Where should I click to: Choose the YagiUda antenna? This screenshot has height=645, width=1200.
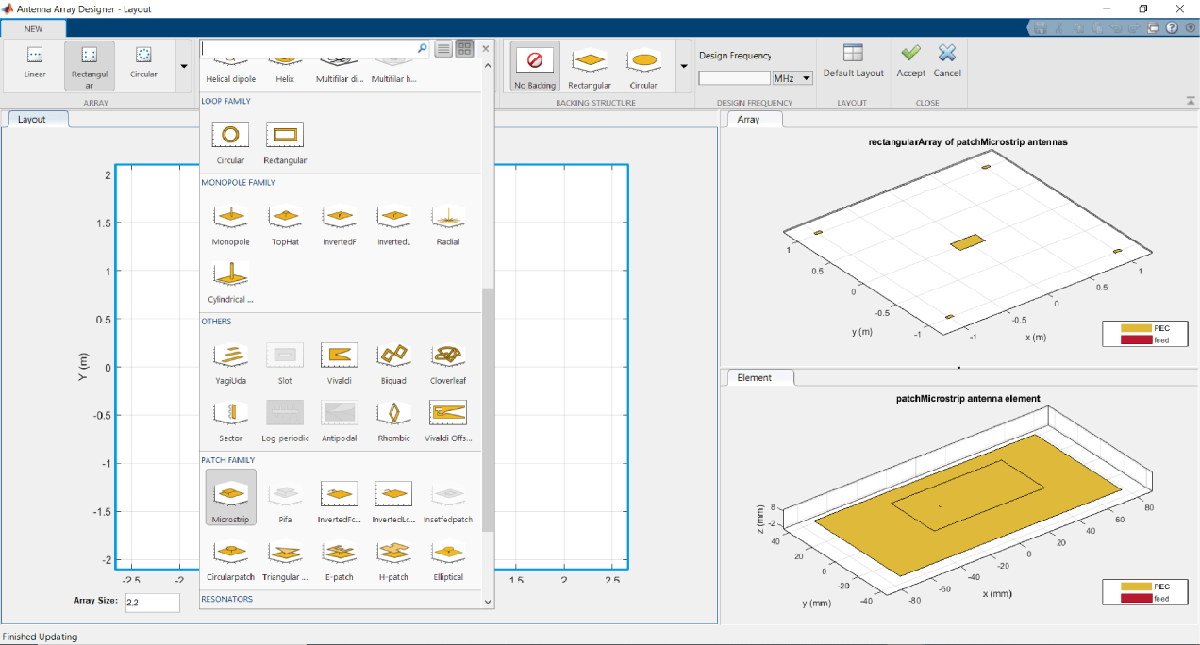pyautogui.click(x=231, y=362)
